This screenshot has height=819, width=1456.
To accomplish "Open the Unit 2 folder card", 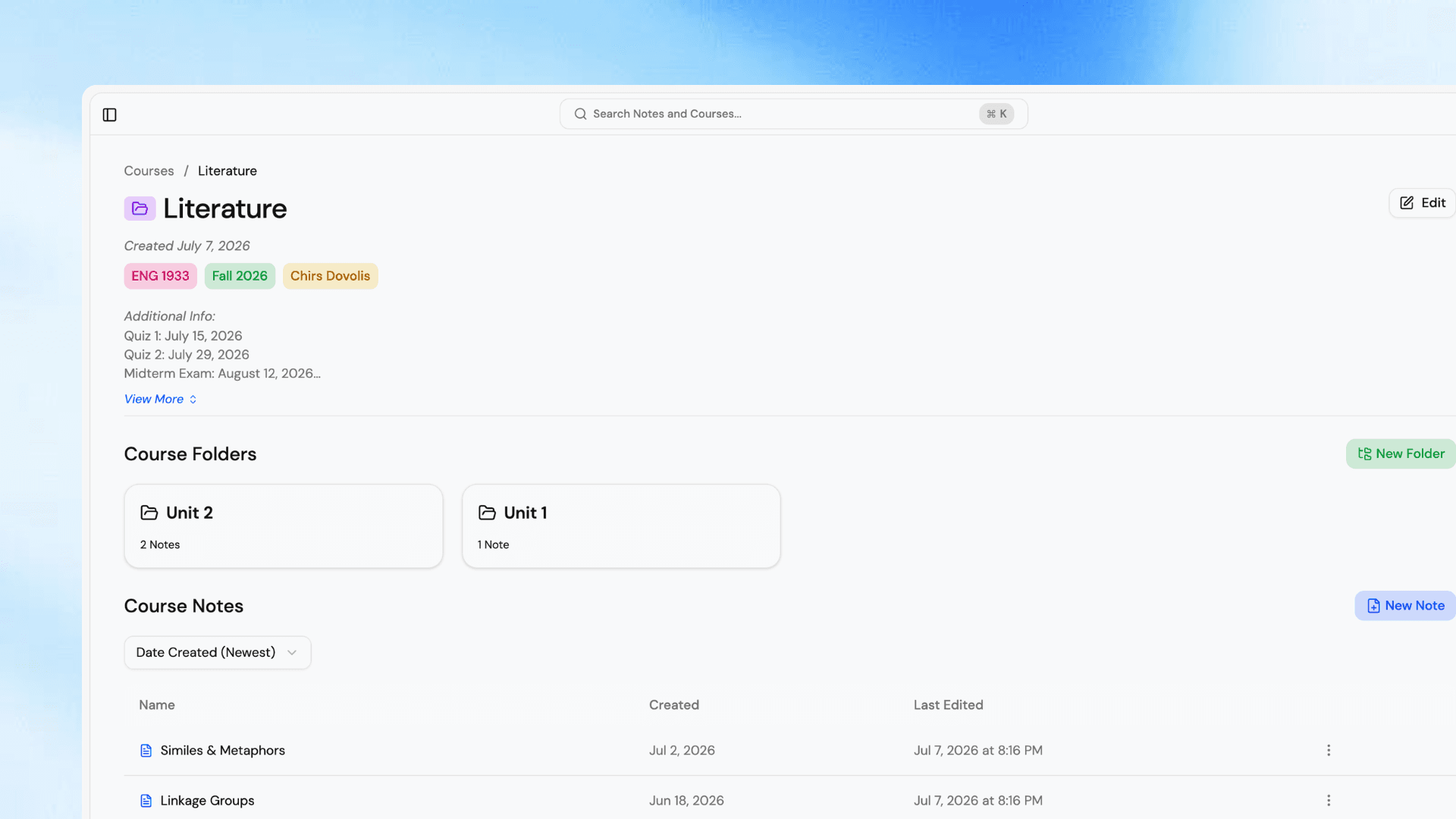I will 284,526.
